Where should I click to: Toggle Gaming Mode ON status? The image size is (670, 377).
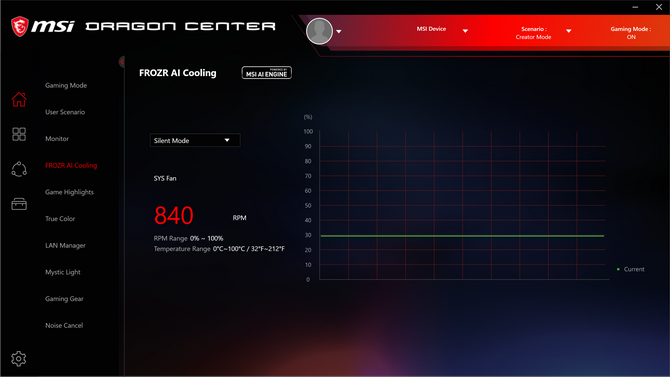(631, 33)
